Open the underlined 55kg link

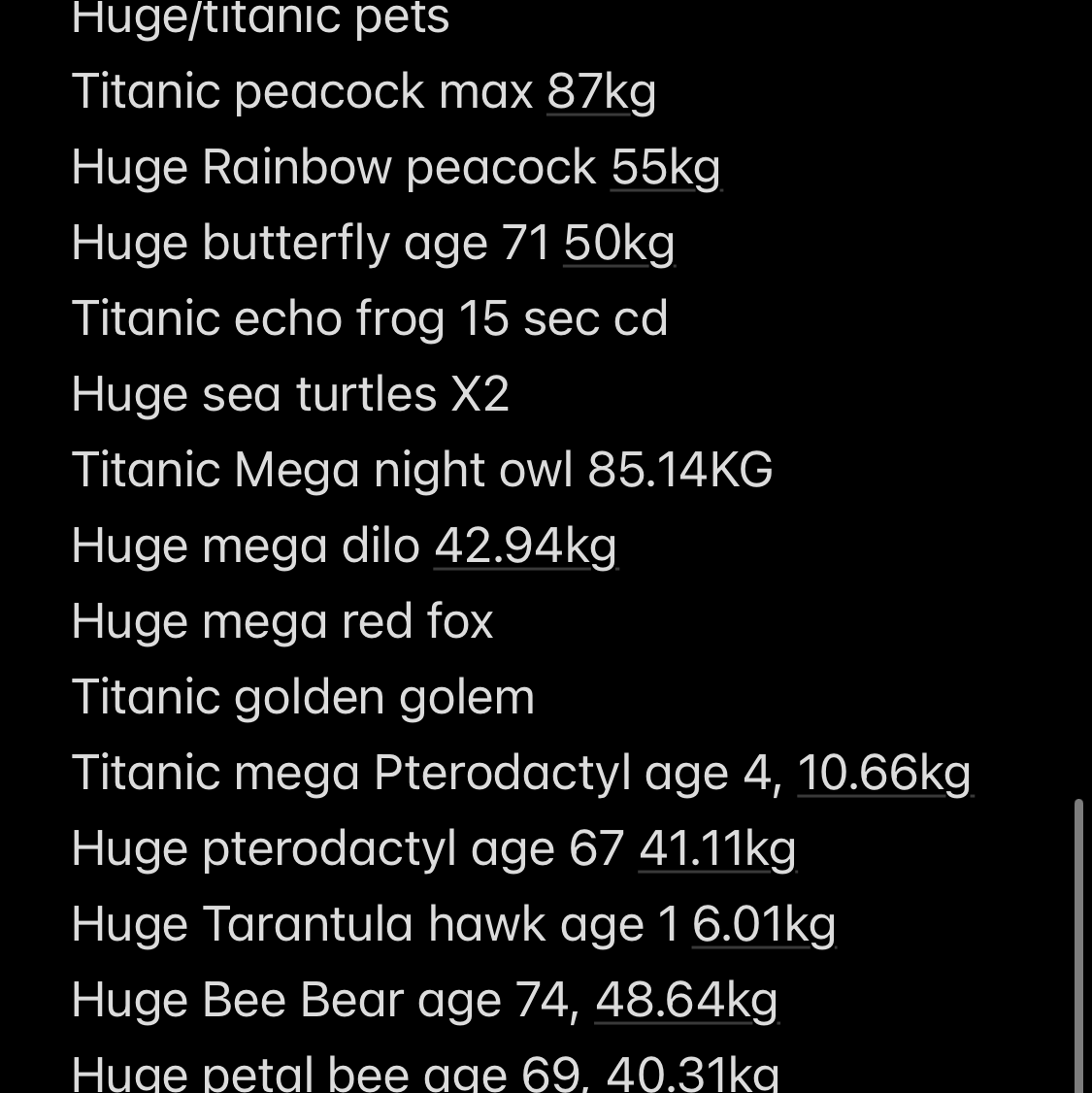pyautogui.click(x=665, y=168)
